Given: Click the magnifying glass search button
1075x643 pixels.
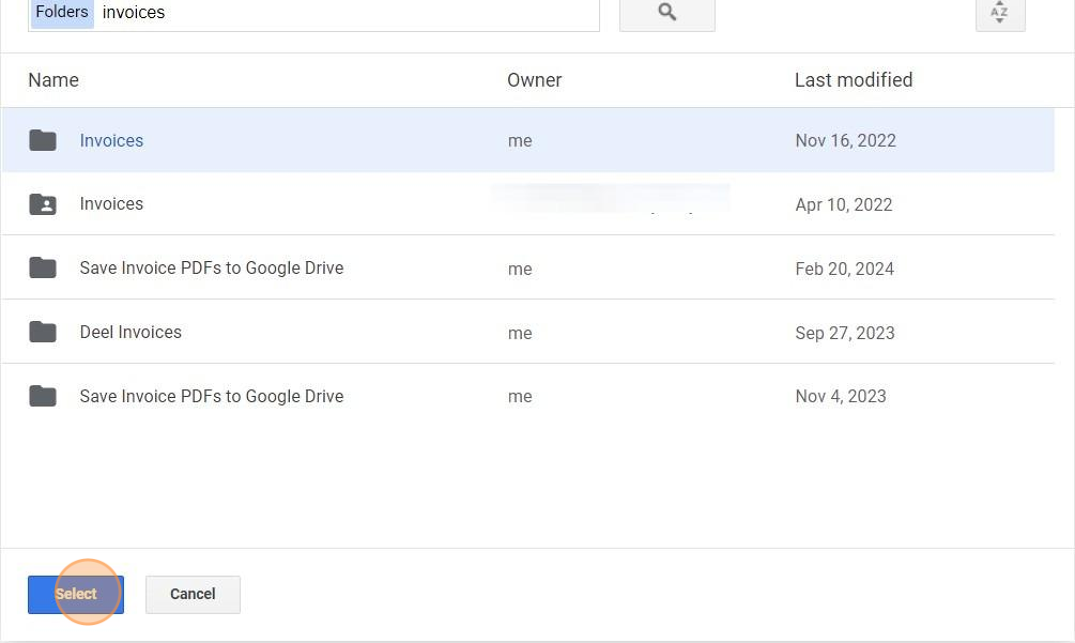Looking at the screenshot, I should pyautogui.click(x=667, y=13).
